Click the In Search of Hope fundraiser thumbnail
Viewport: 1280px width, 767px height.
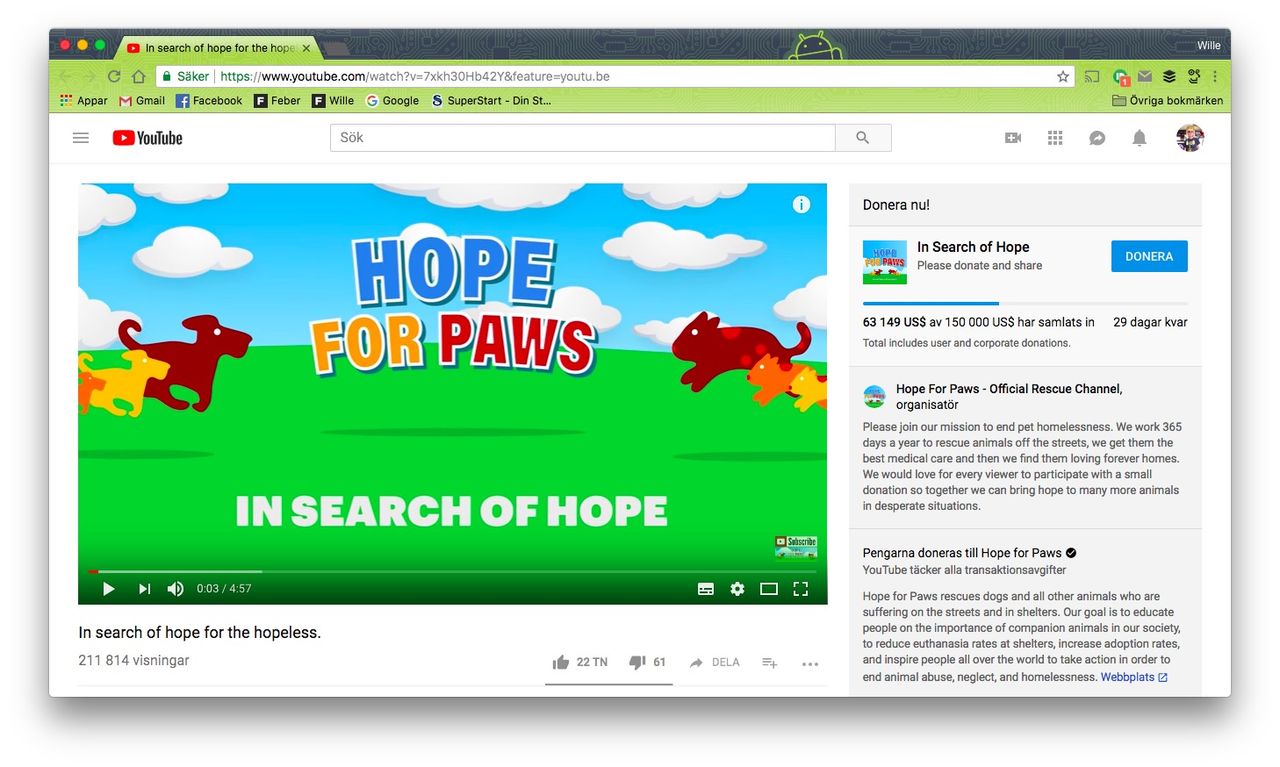pos(885,262)
